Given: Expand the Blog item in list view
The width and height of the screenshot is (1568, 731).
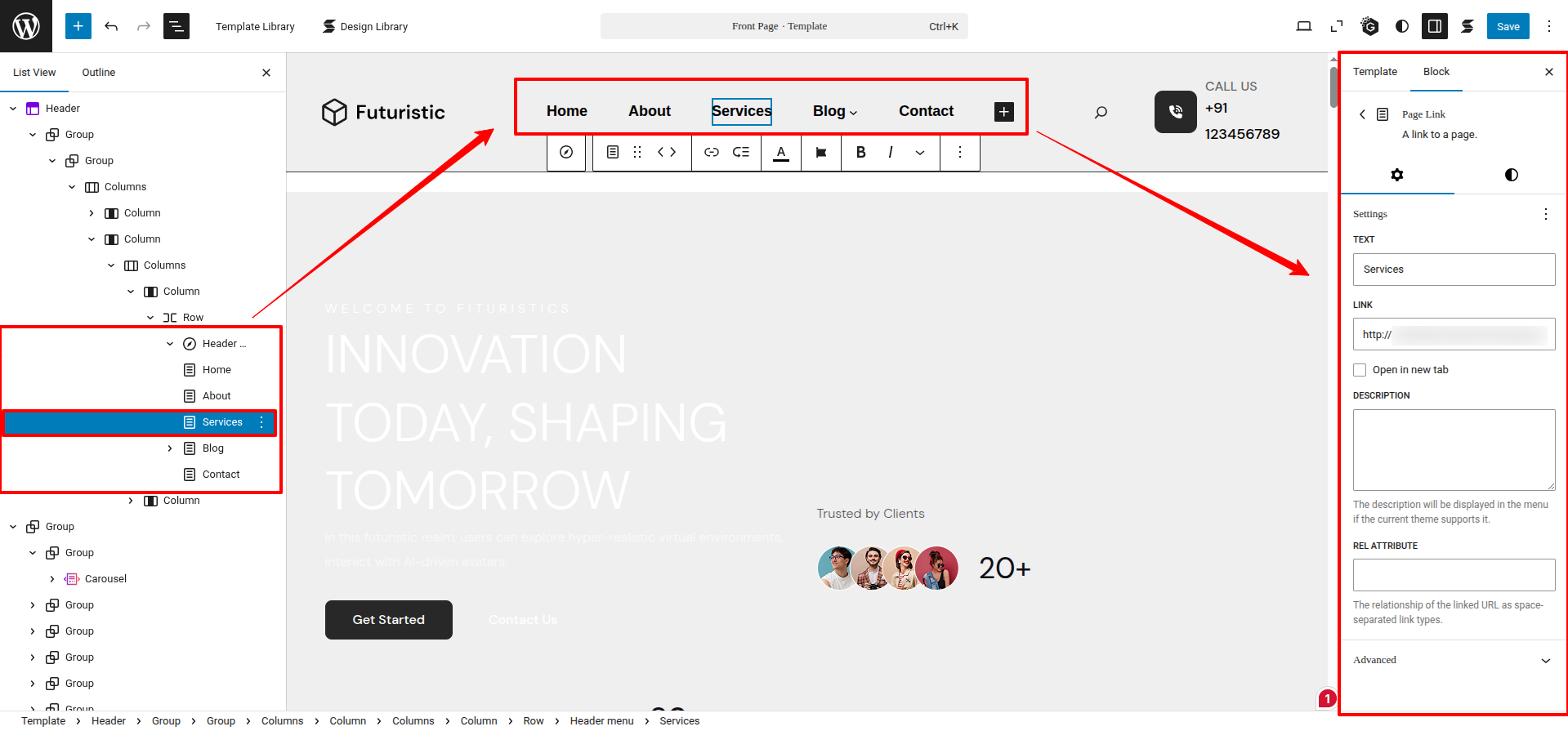Looking at the screenshot, I should pyautogui.click(x=170, y=448).
